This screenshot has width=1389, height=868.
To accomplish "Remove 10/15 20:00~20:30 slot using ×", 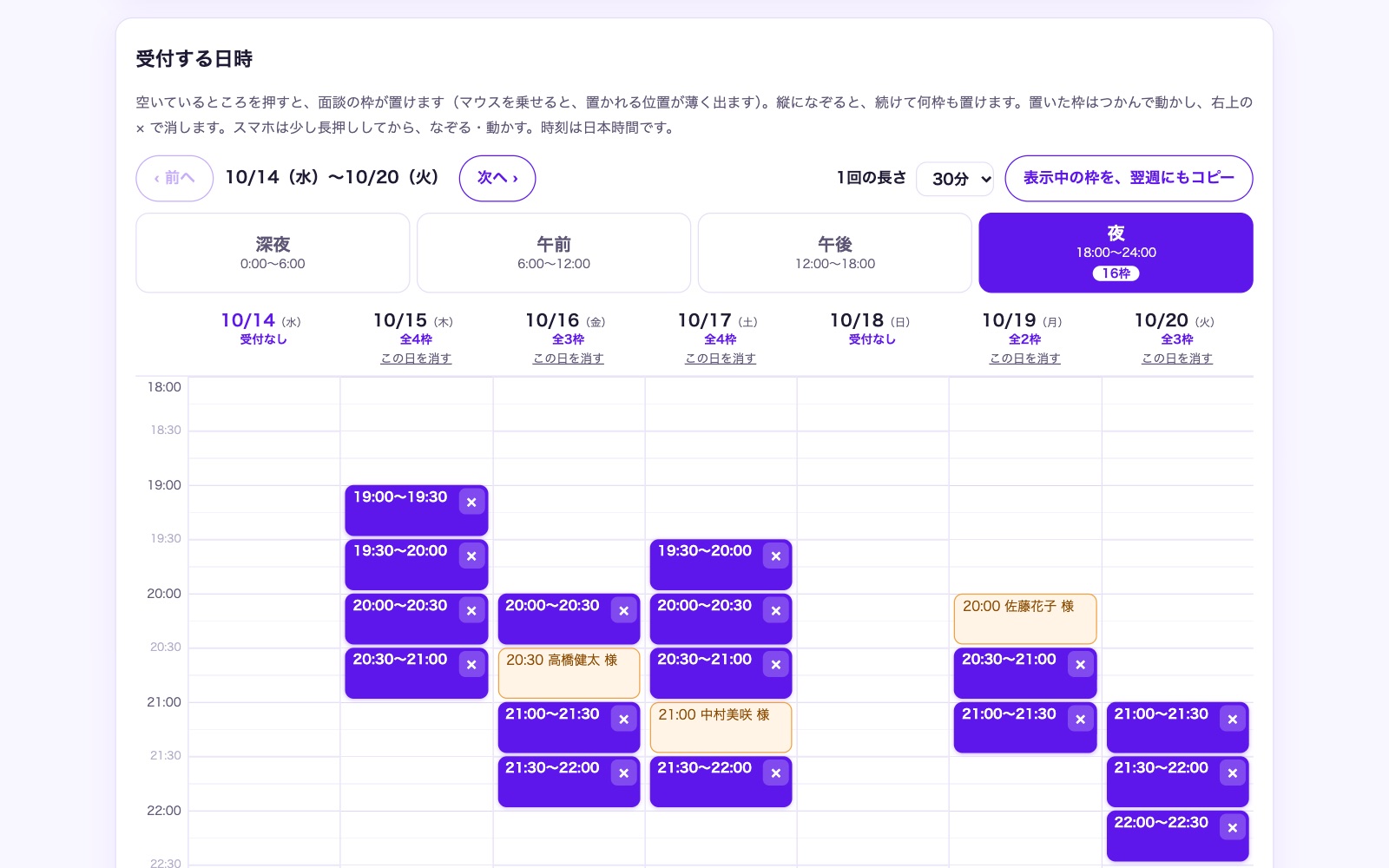I will [471, 610].
